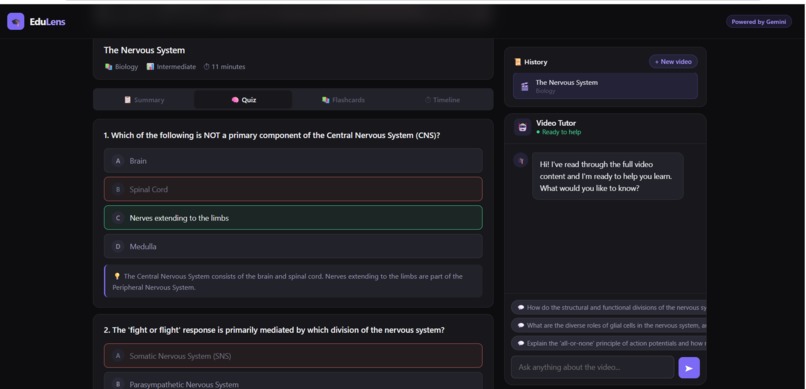Viewport: 806px width, 389px height.
Task: Select answer B Spinal Cord
Action: 293,189
